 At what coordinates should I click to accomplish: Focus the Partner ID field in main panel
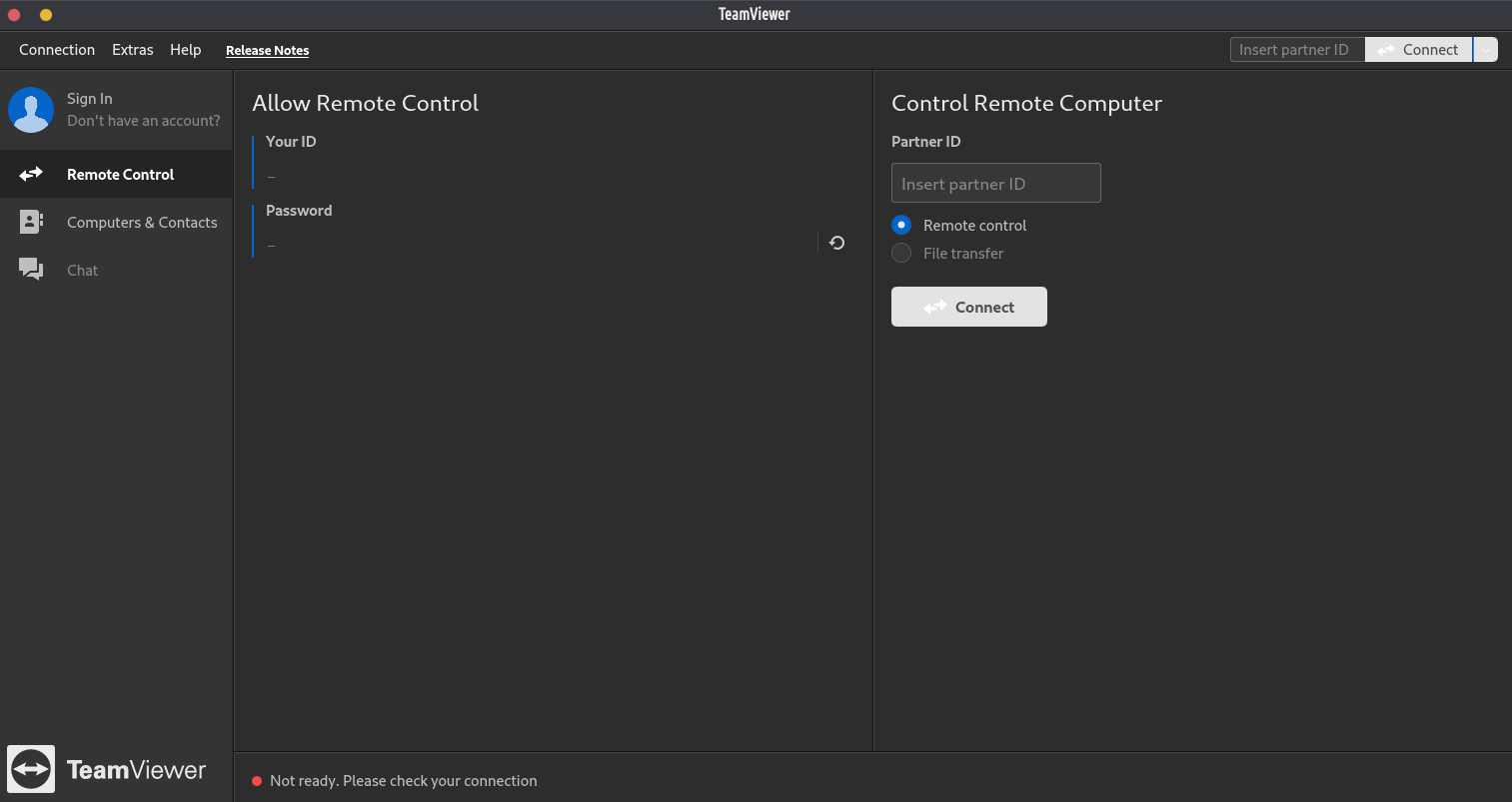(x=995, y=184)
